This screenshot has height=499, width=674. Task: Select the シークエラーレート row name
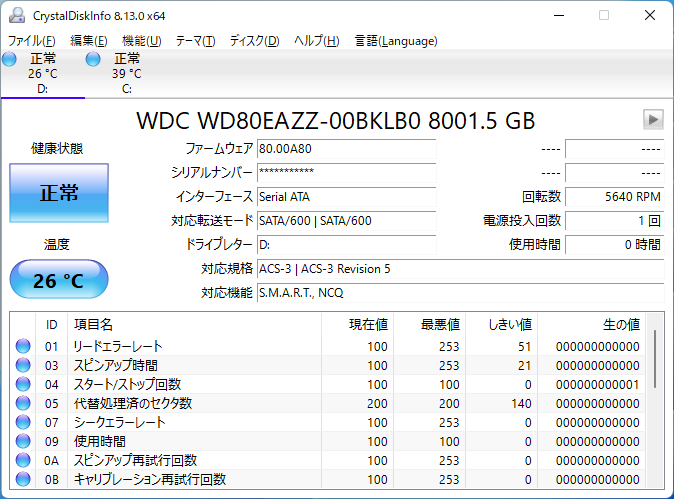point(119,422)
